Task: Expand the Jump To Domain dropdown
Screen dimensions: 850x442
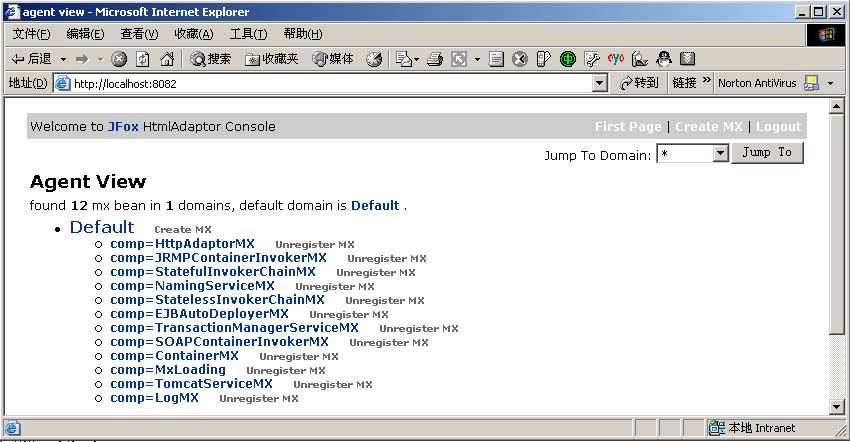Action: [720, 154]
